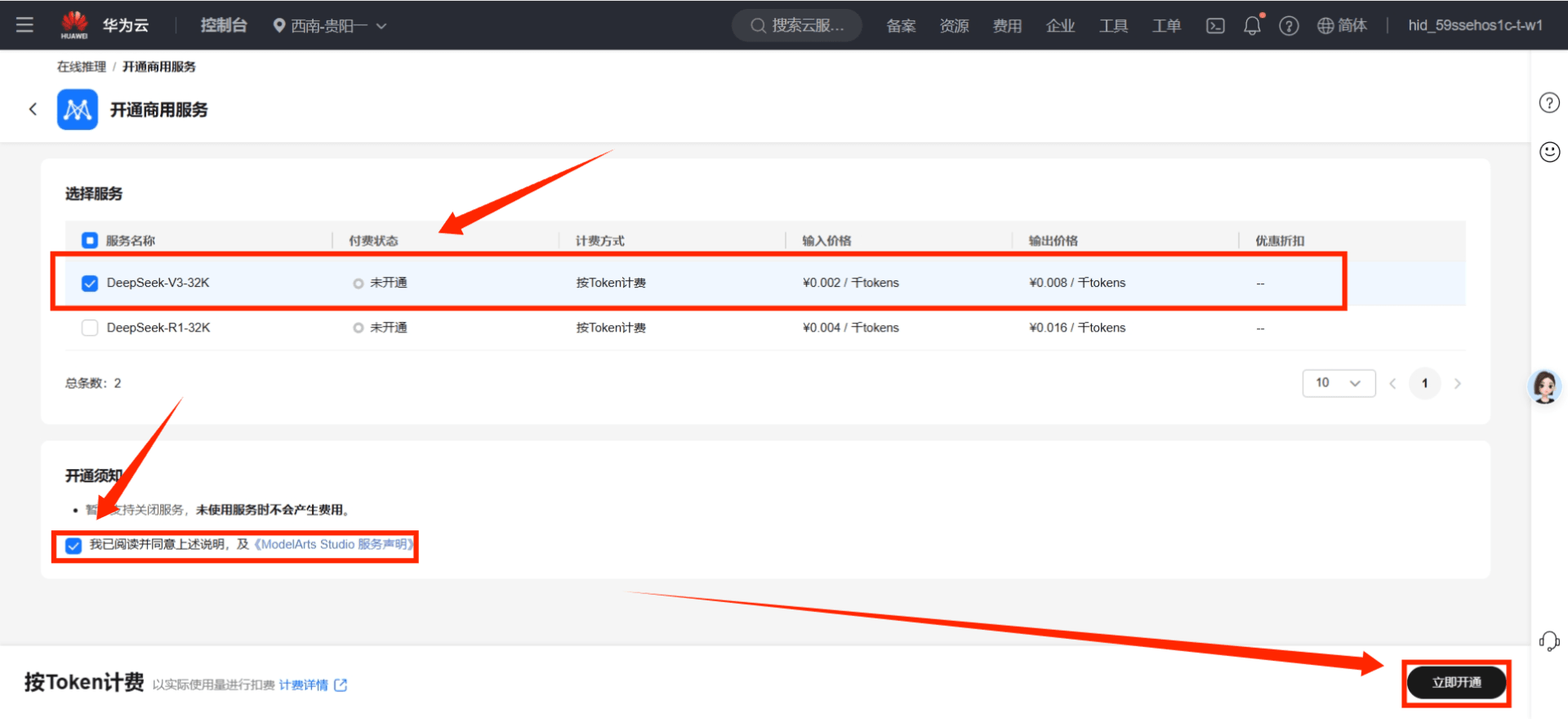Open the 企业 menu item
This screenshot has width=1568, height=719.
click(x=1060, y=26)
